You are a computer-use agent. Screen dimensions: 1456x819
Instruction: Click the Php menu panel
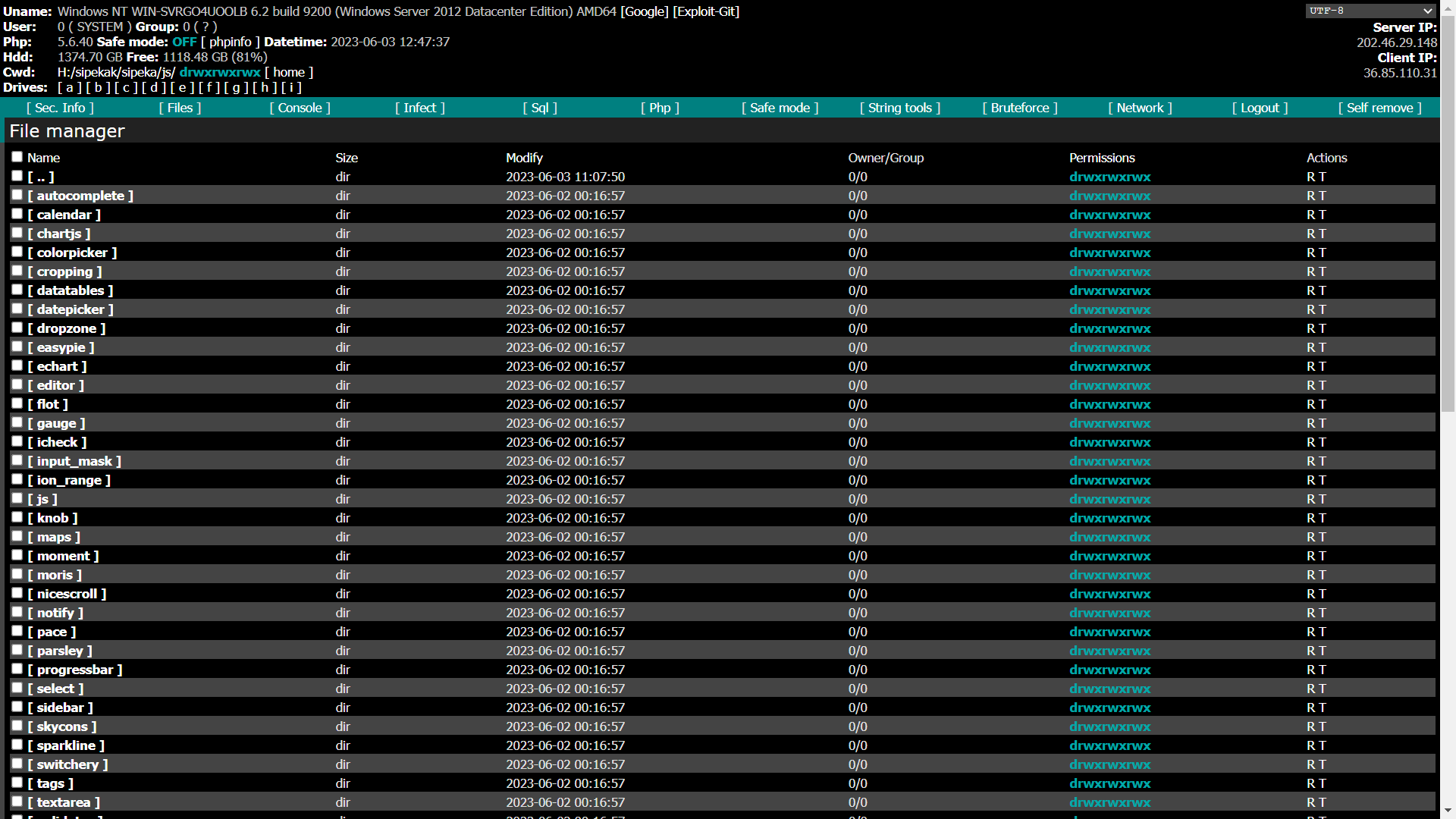[660, 107]
